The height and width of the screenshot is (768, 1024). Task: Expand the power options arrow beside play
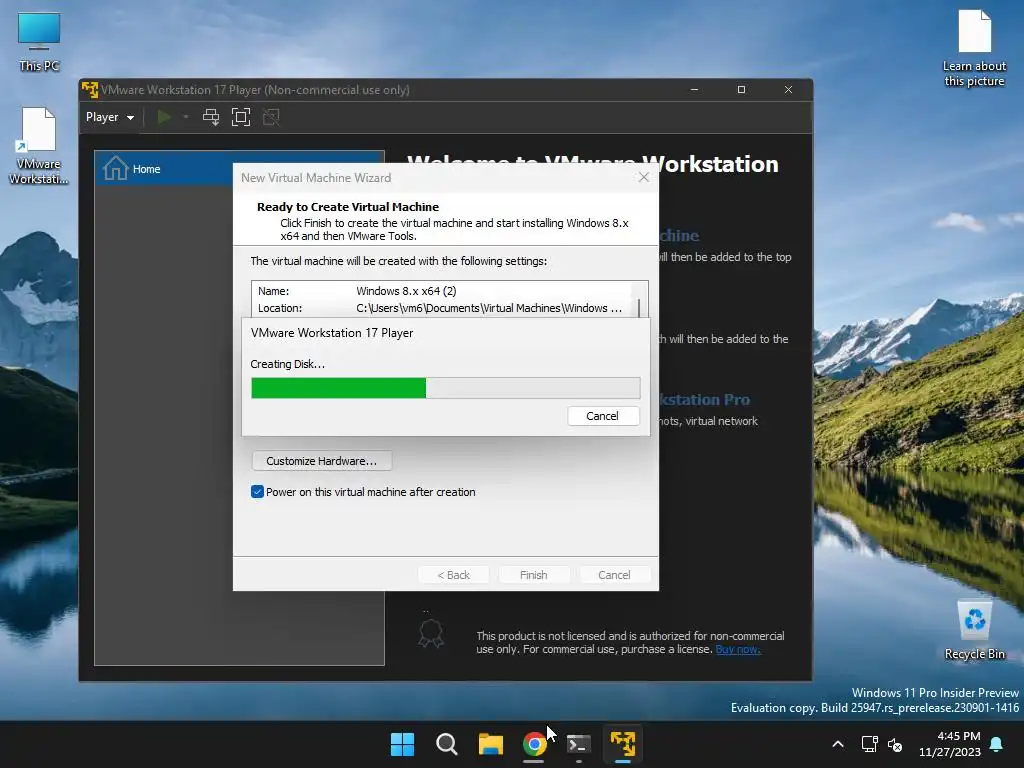[x=186, y=118]
